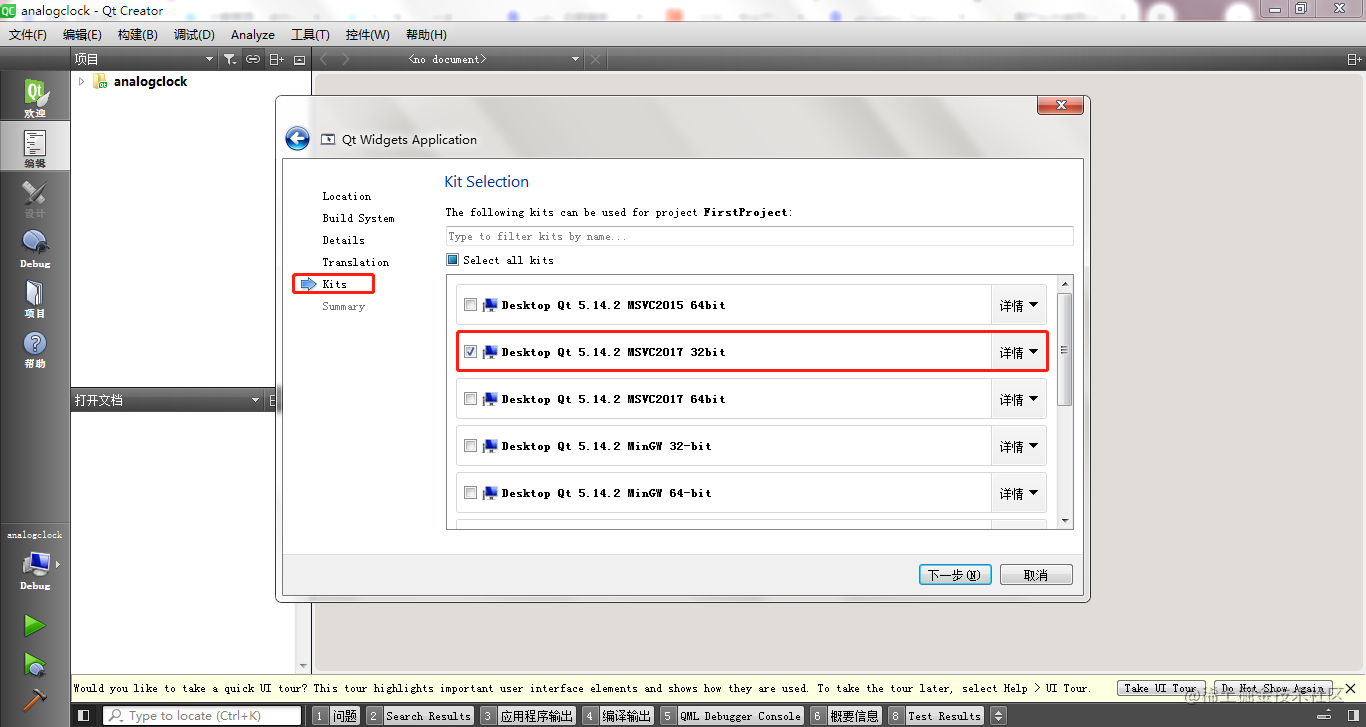Viewport: 1366px width, 727px height.
Task: Open the 打开文档 pane dropdown
Action: (166, 400)
